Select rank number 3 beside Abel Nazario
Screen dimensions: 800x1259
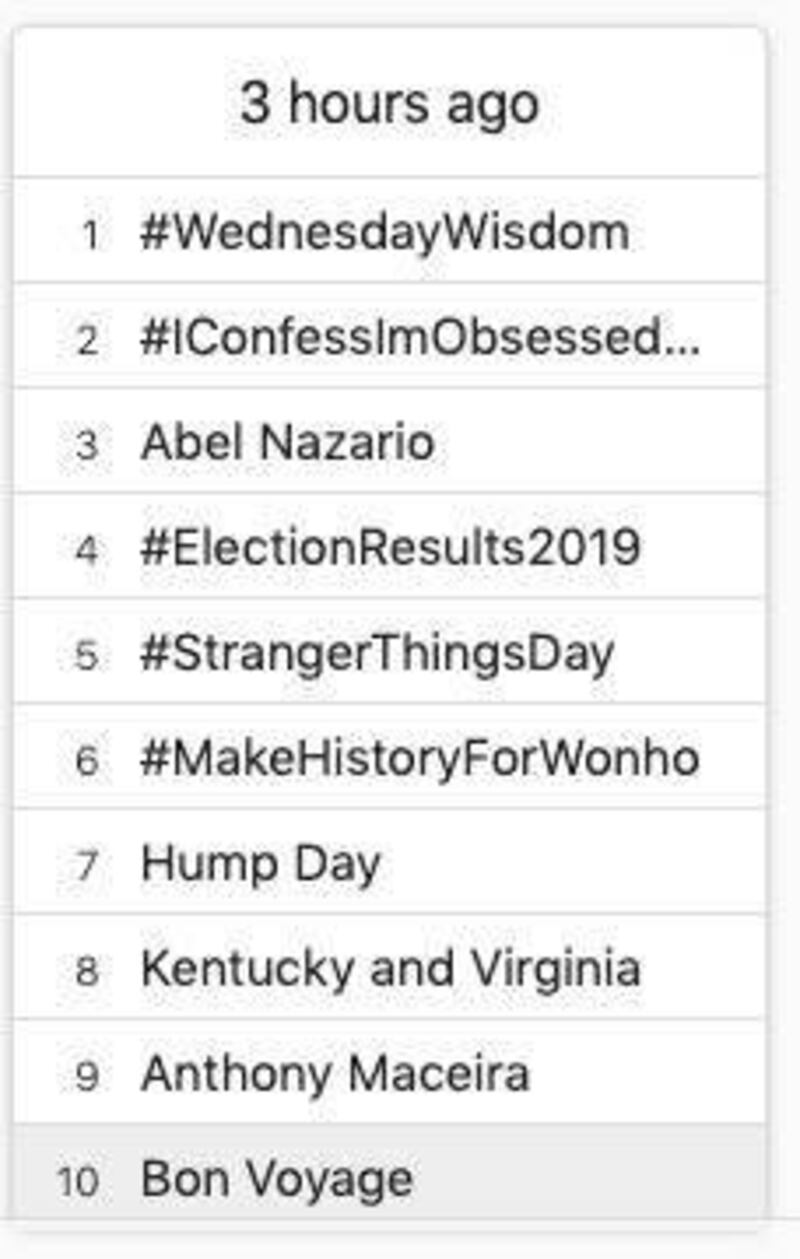tap(88, 446)
